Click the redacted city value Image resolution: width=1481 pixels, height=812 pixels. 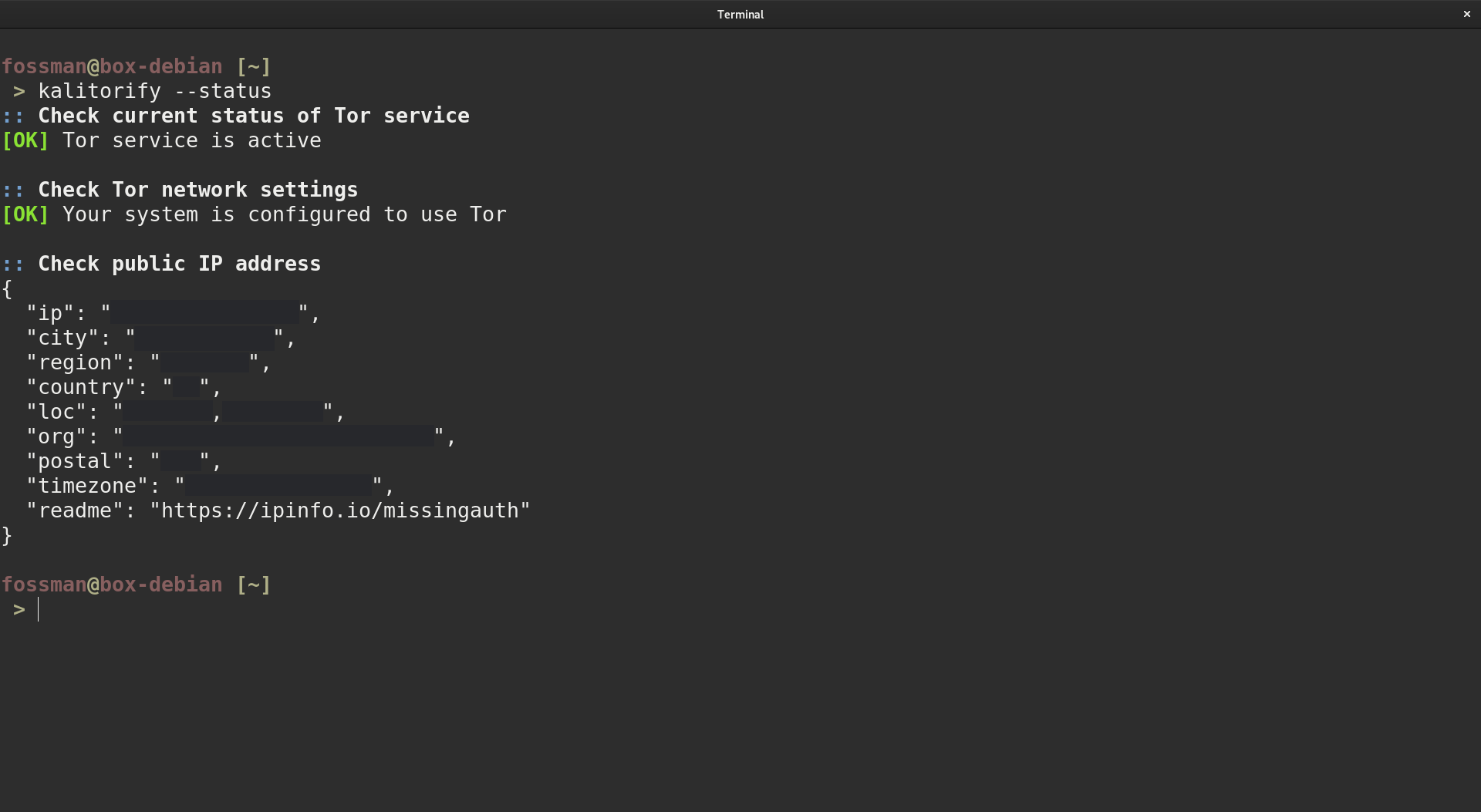coord(204,338)
